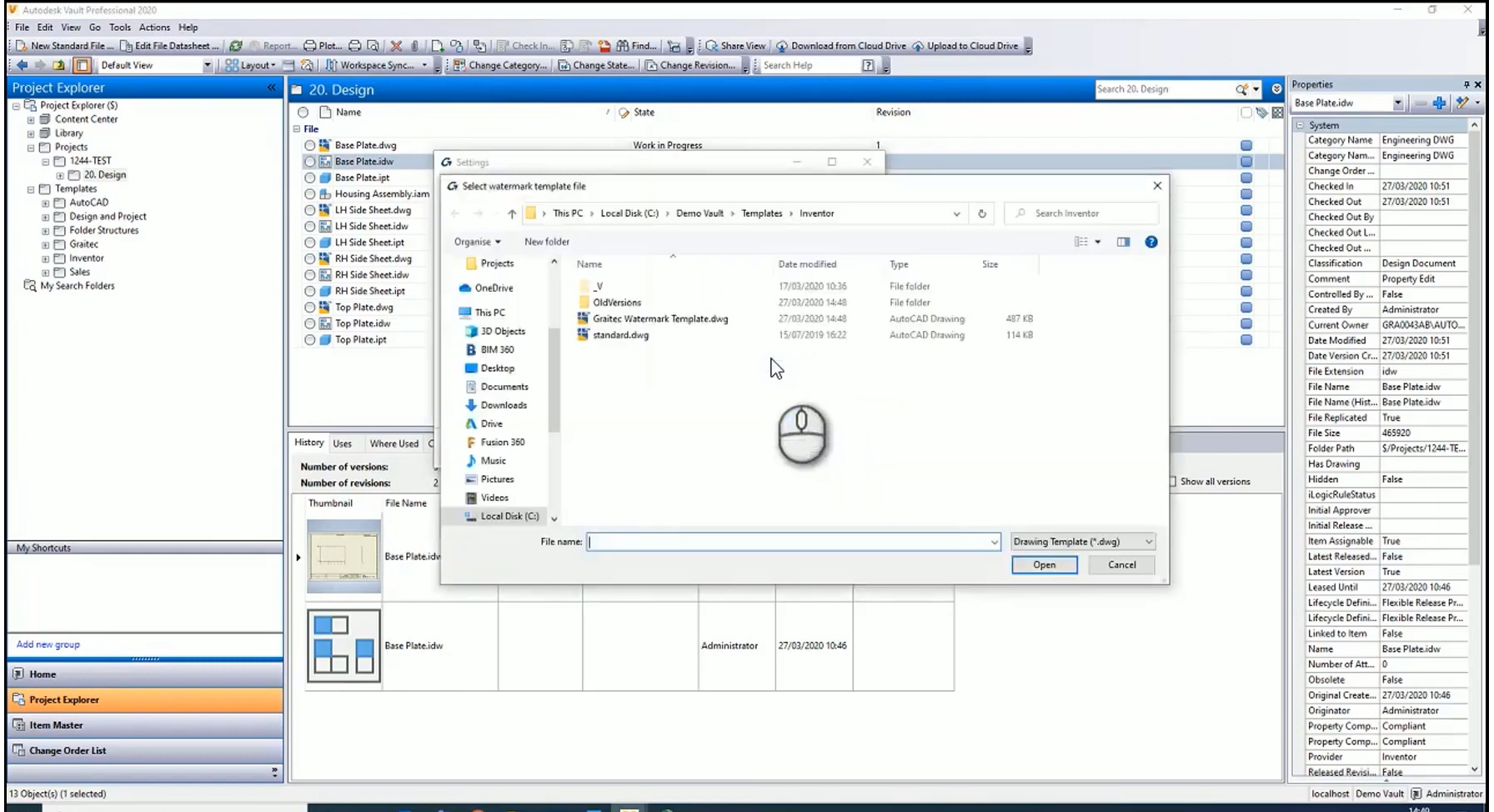Image resolution: width=1494 pixels, height=812 pixels.
Task: Expand the AutoCAD templates node
Action: (x=46, y=203)
